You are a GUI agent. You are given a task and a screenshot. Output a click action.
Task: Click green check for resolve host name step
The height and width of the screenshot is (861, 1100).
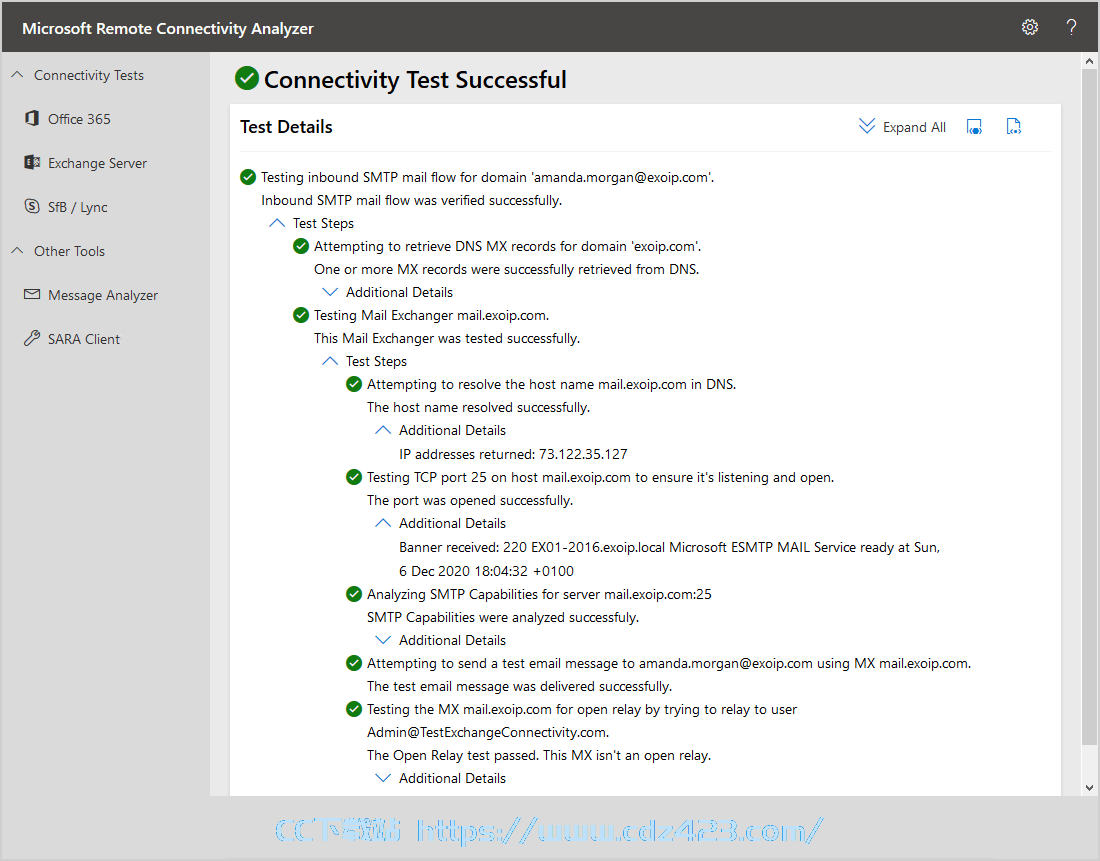[354, 385]
